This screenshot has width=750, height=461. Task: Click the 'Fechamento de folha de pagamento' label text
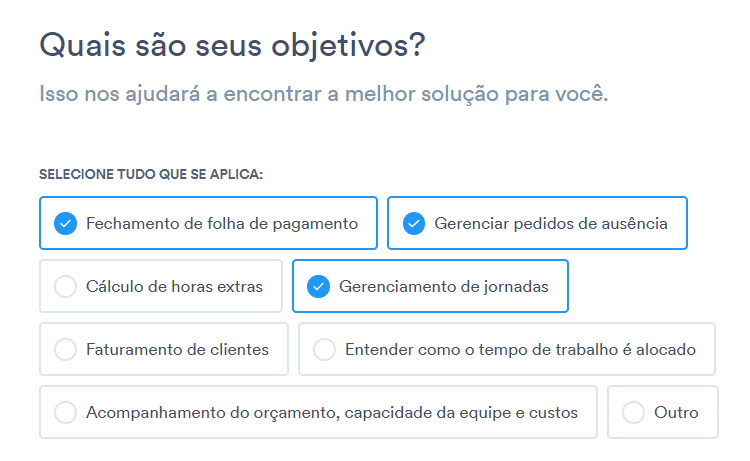point(222,224)
